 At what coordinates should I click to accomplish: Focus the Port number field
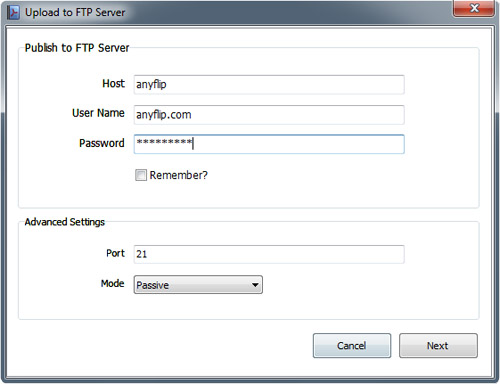pos(269,254)
